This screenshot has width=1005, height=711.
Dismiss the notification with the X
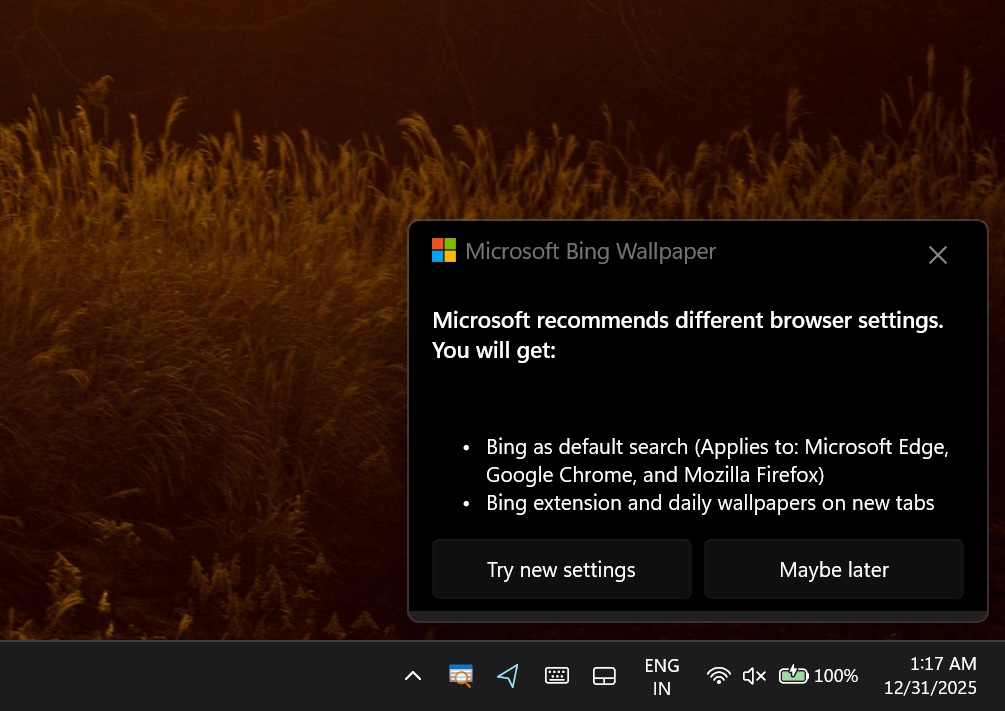(937, 255)
